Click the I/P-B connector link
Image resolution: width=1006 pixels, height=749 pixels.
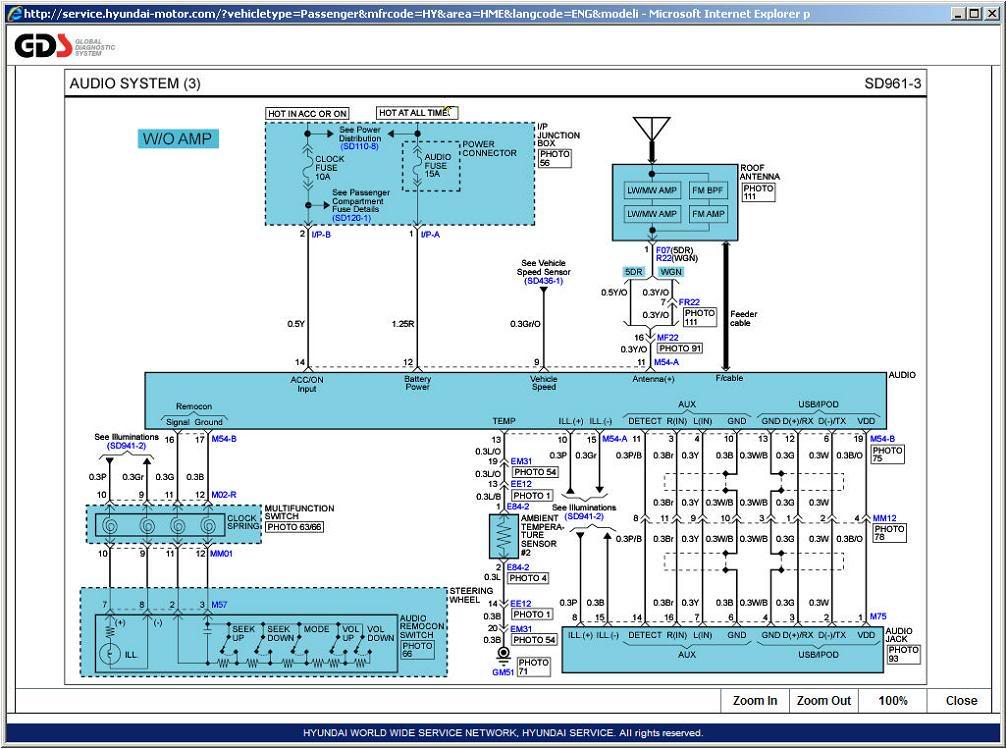pos(321,235)
